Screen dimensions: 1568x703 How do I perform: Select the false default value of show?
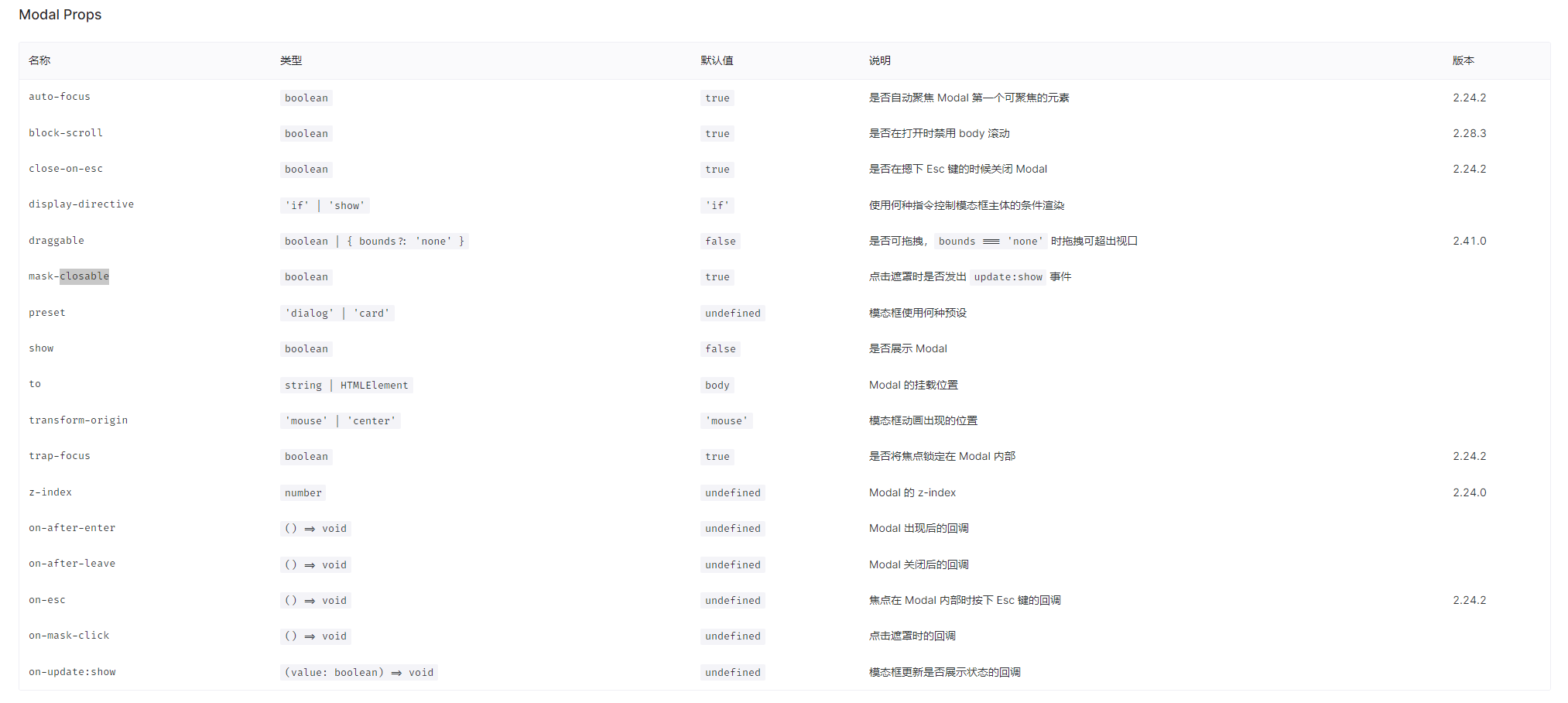720,348
